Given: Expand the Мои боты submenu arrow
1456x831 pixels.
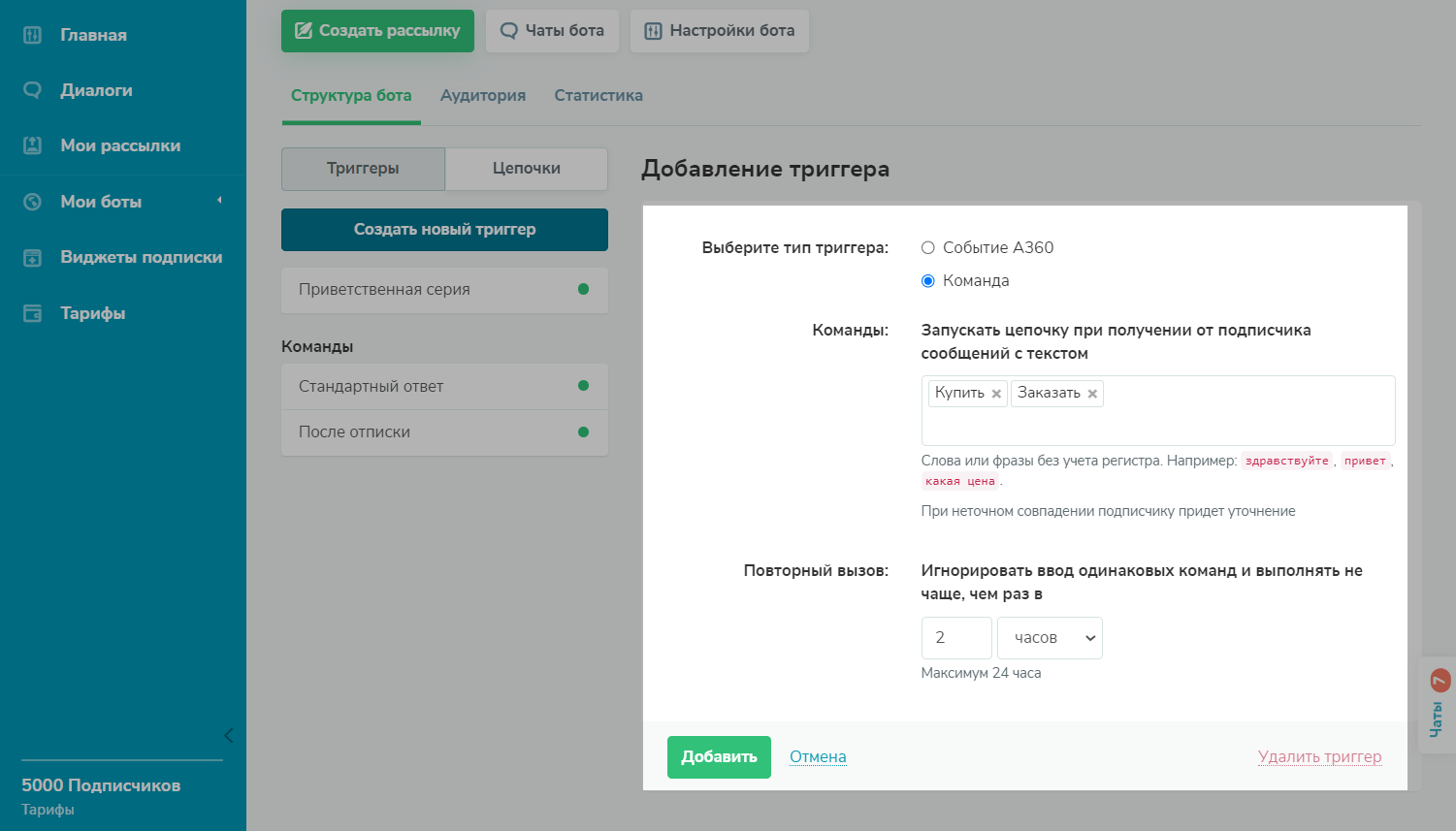Looking at the screenshot, I should [219, 201].
